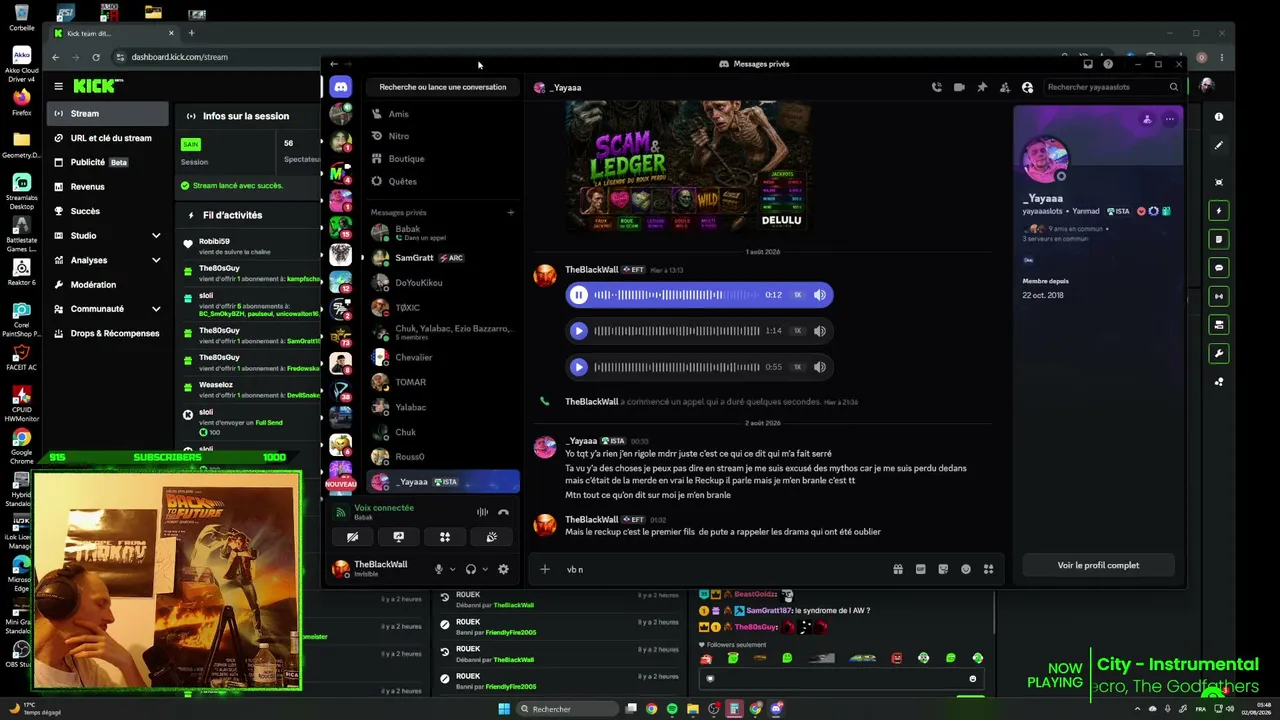Viewport: 1280px width, 720px height.
Task: Share your screen in Discord voice panel
Action: pos(398,537)
